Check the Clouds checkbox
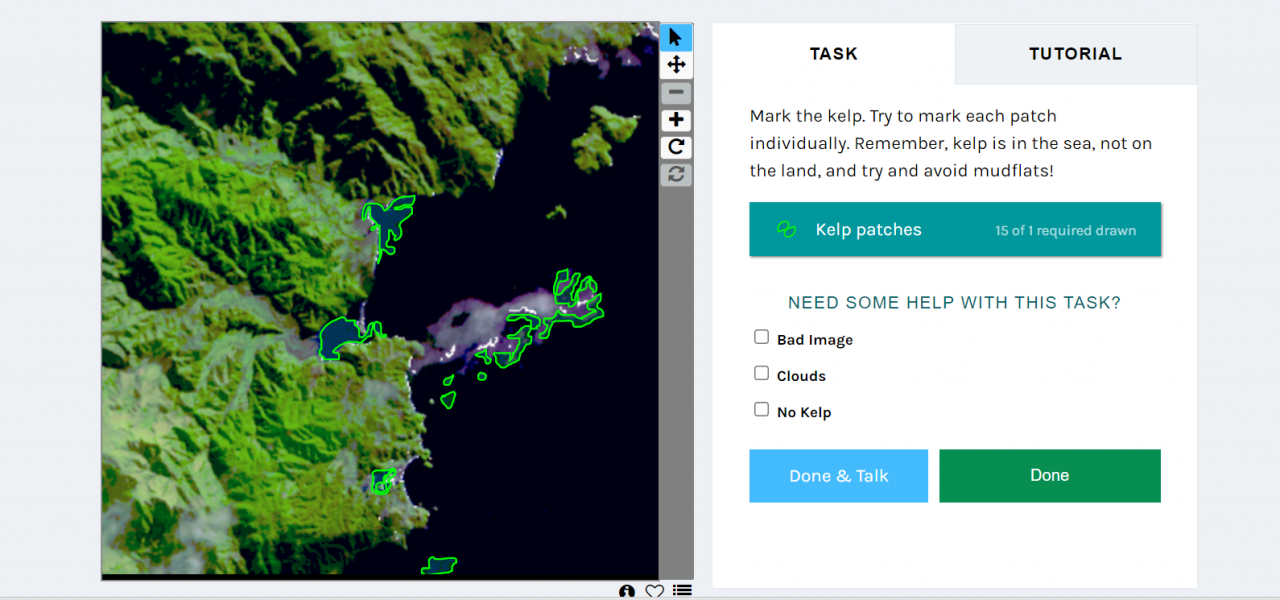 762,373
